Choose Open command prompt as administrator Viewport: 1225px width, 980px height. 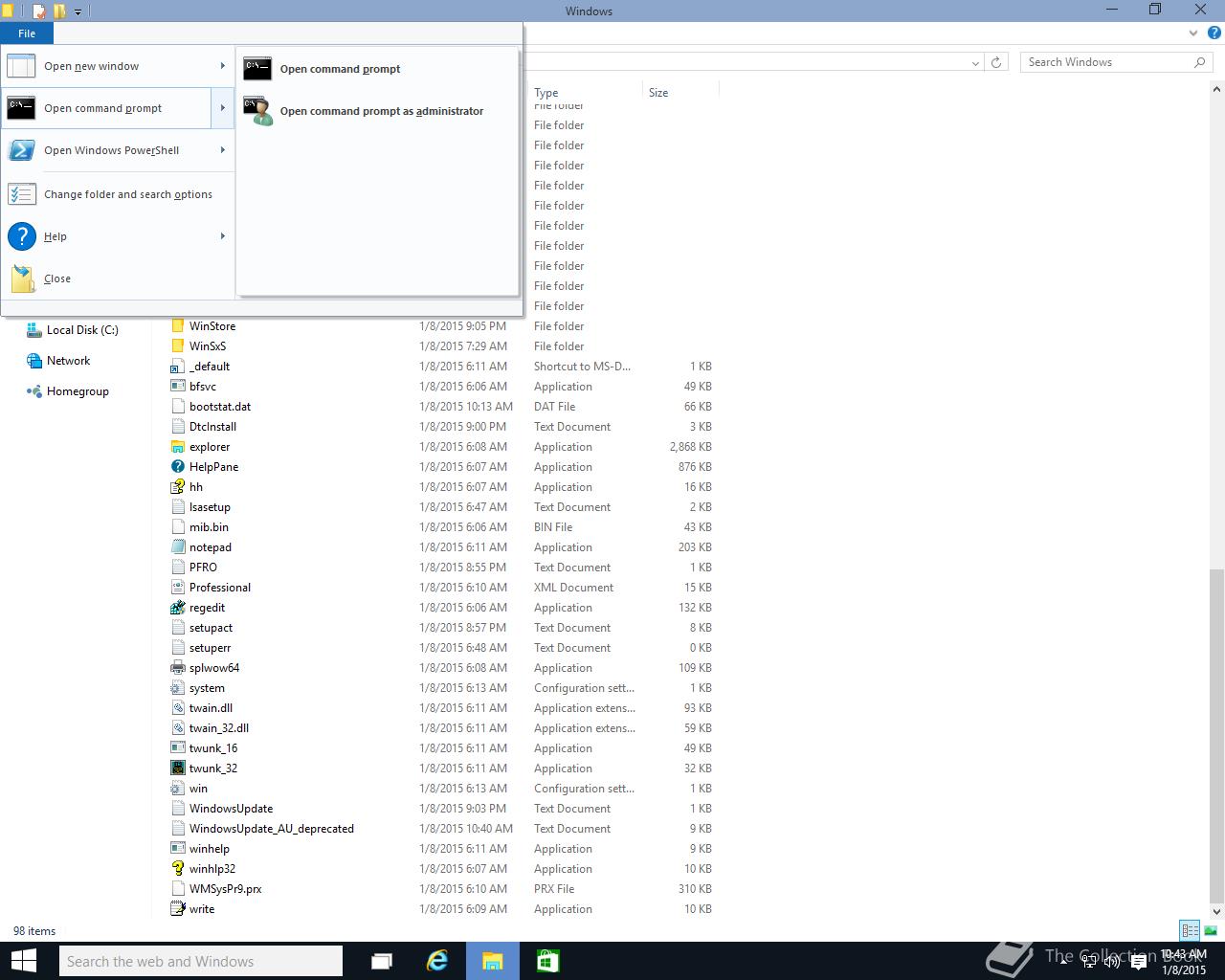(x=378, y=111)
